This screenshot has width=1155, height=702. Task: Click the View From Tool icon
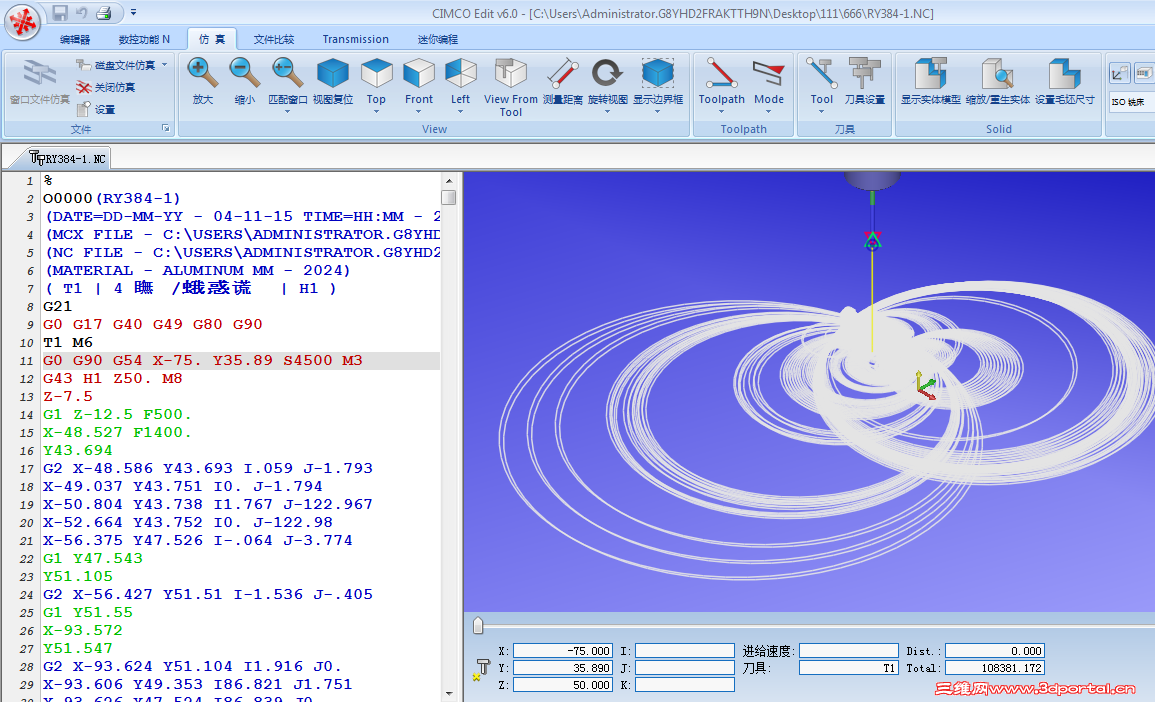click(510, 74)
